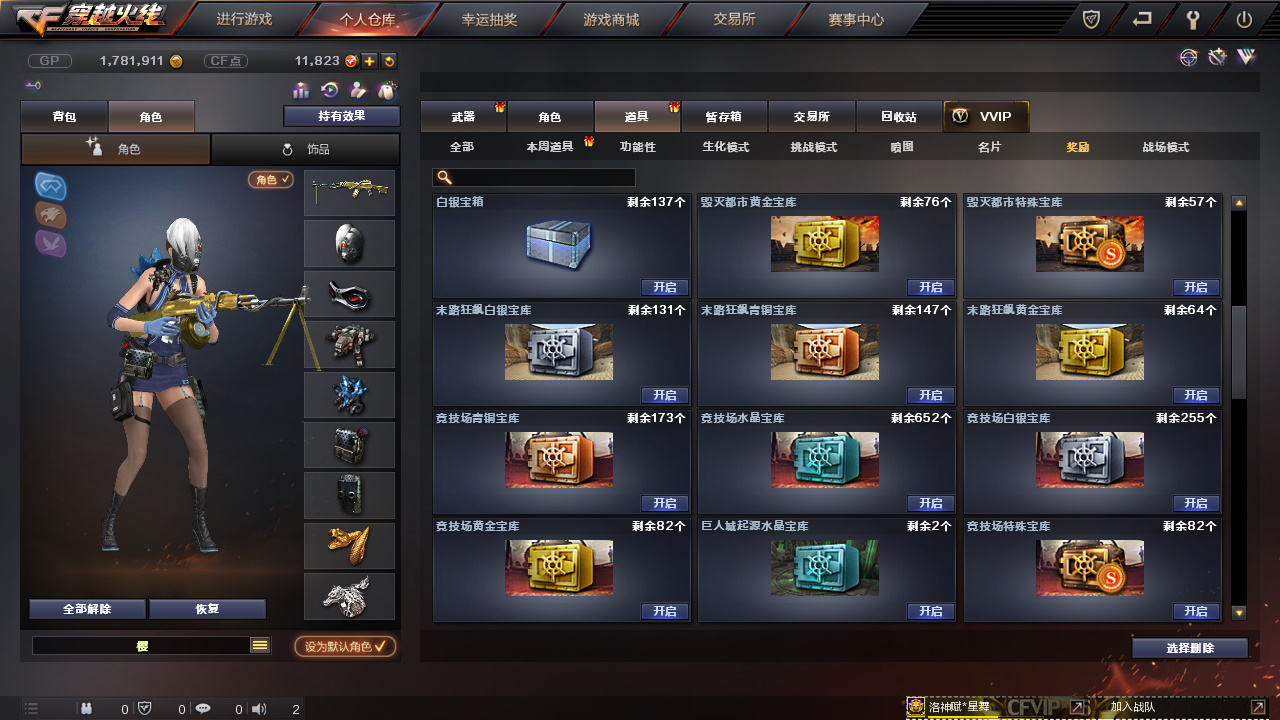Click the VVIP triangle emblem icon
The width and height of the screenshot is (1280, 720).
(x=1245, y=58)
